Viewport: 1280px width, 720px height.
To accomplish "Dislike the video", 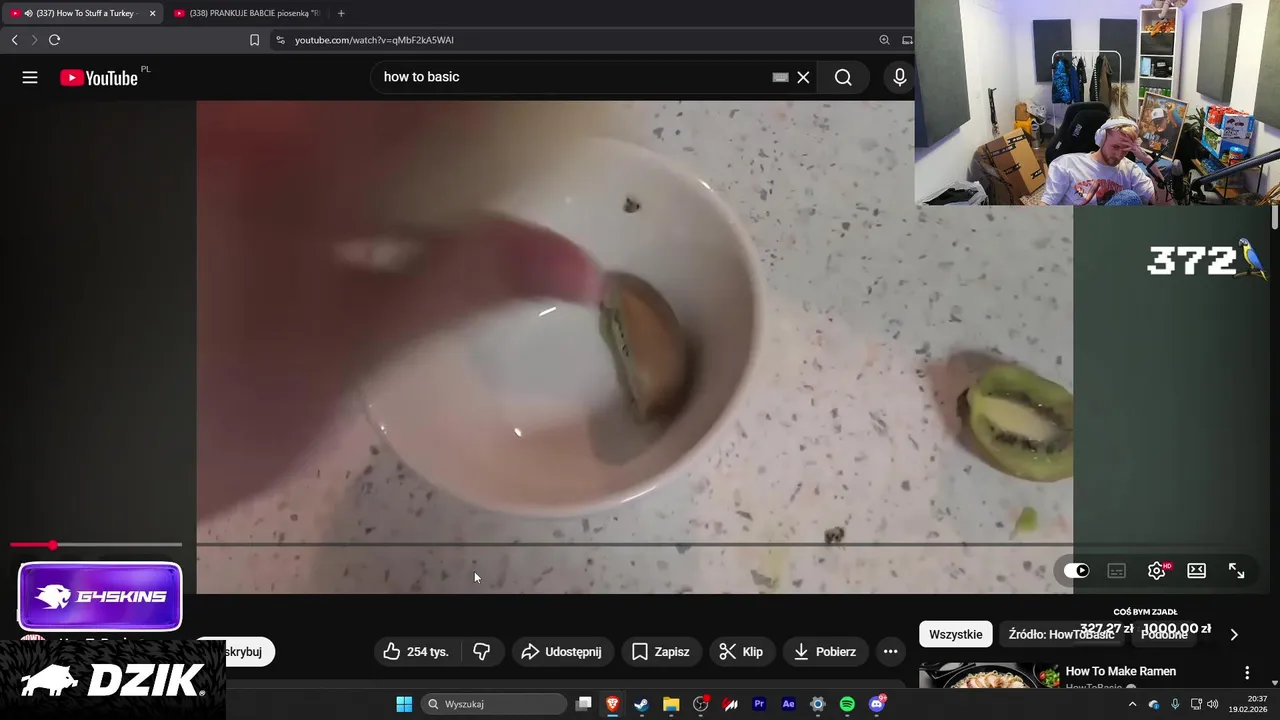I will 481,651.
